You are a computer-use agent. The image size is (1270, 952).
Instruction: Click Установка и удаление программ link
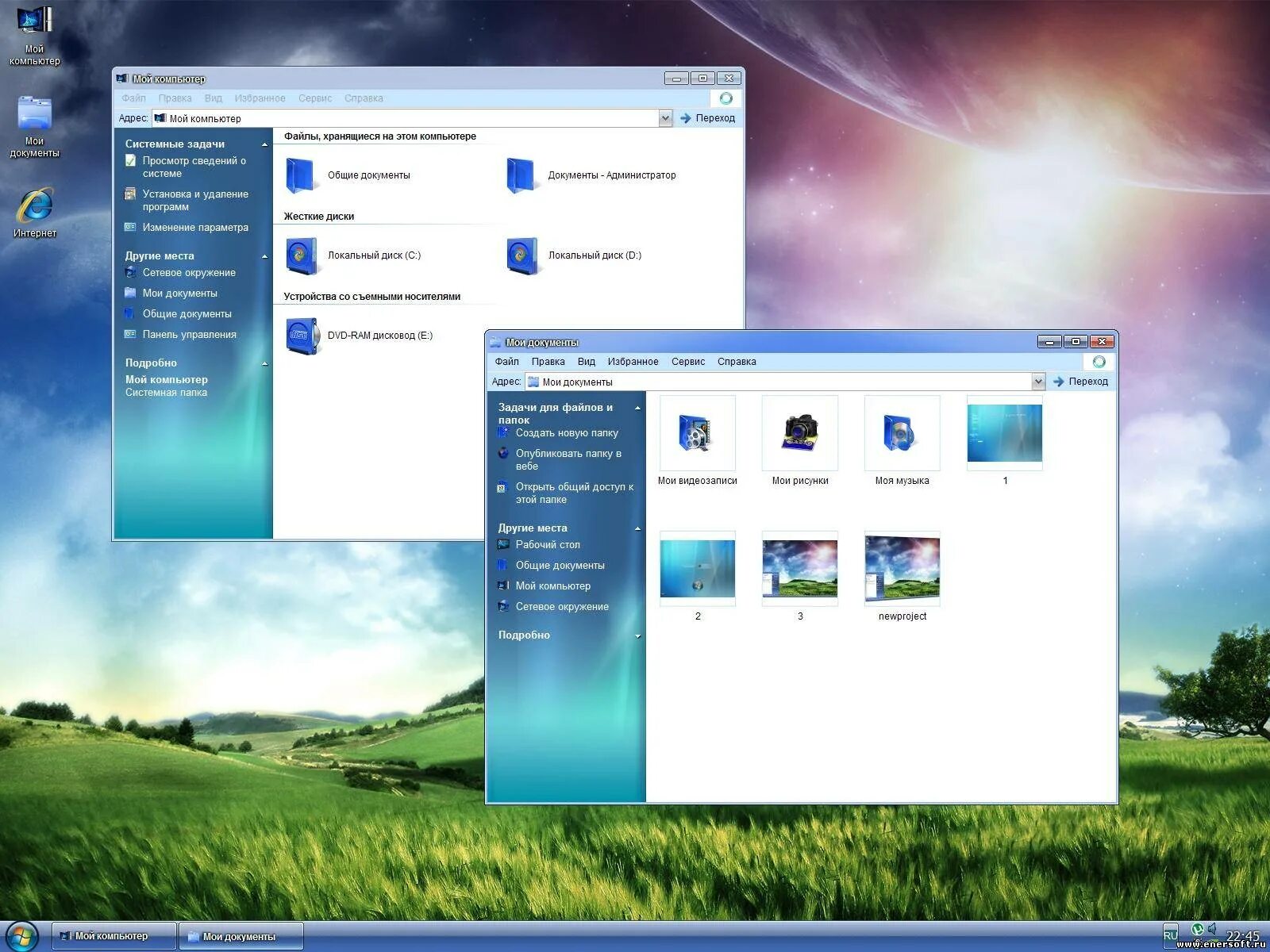coord(187,201)
